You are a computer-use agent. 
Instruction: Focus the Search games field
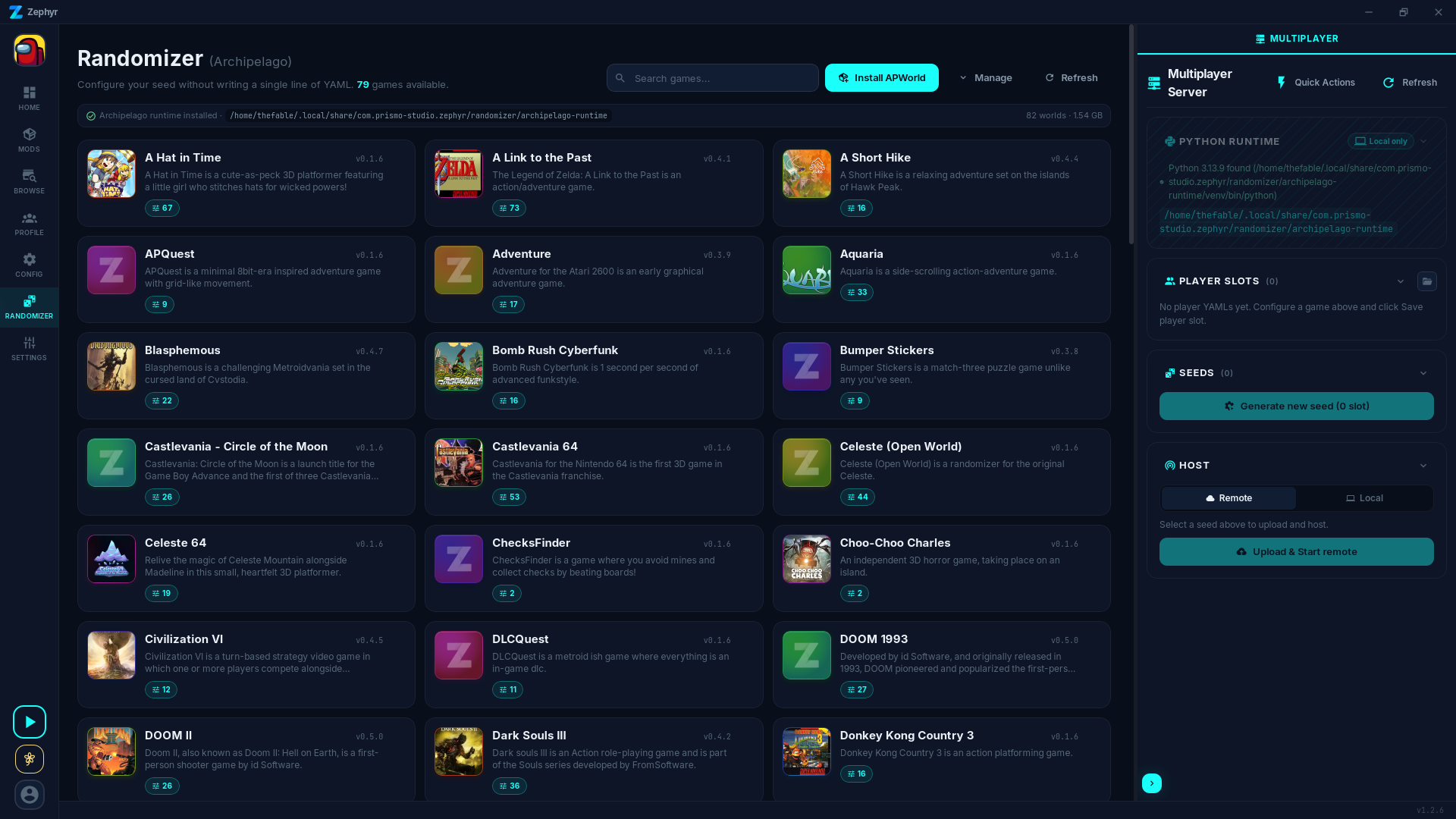point(712,78)
